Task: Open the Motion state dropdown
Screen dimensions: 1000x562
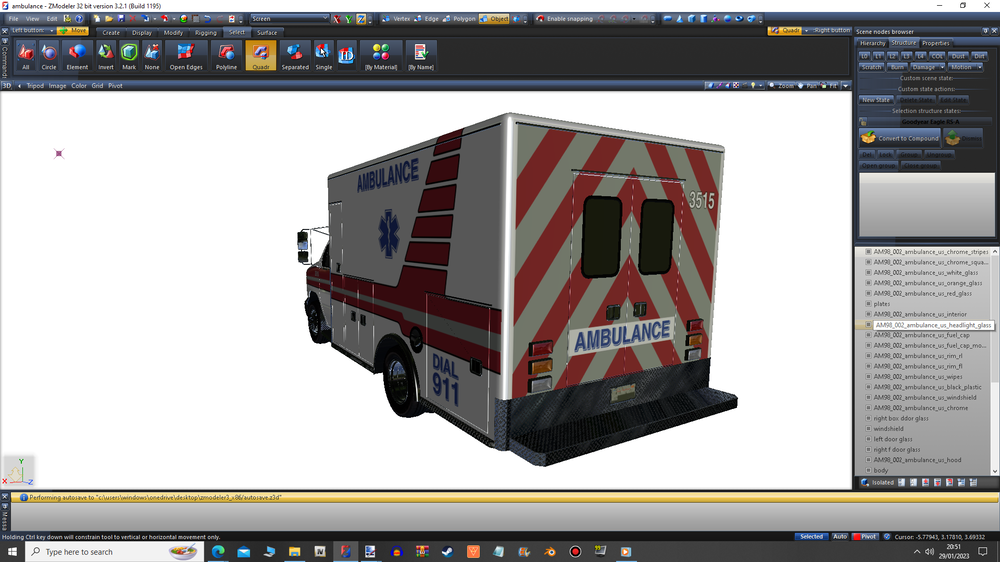Action: point(980,67)
